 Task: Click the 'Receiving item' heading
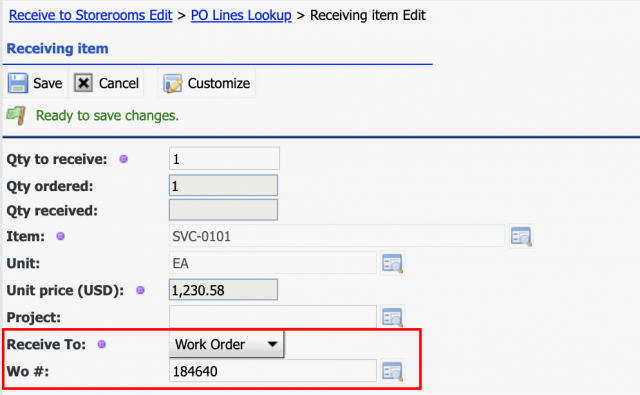[58, 49]
